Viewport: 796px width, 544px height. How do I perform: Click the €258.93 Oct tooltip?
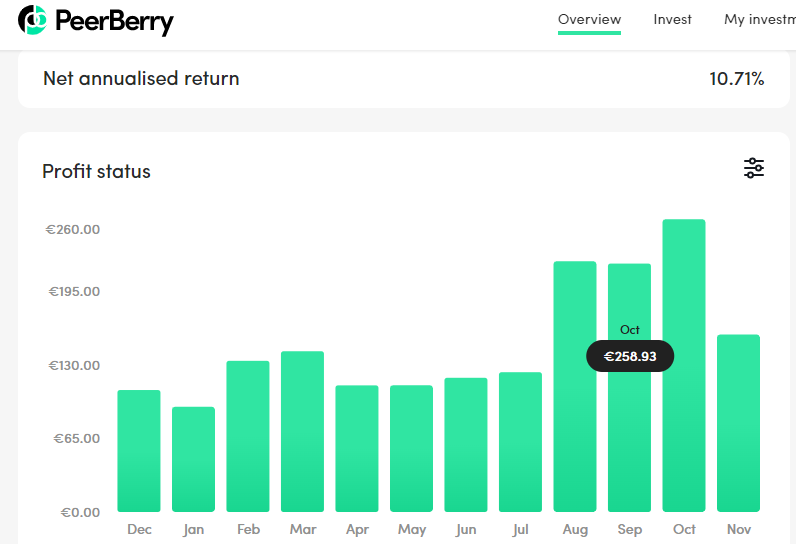coord(630,356)
